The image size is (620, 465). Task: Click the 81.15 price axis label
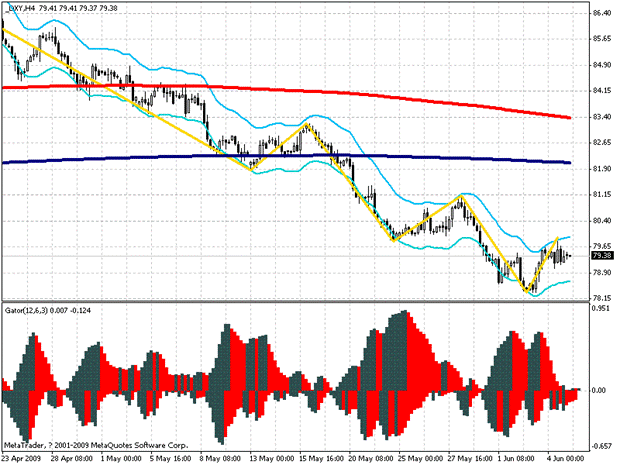[x=602, y=195]
